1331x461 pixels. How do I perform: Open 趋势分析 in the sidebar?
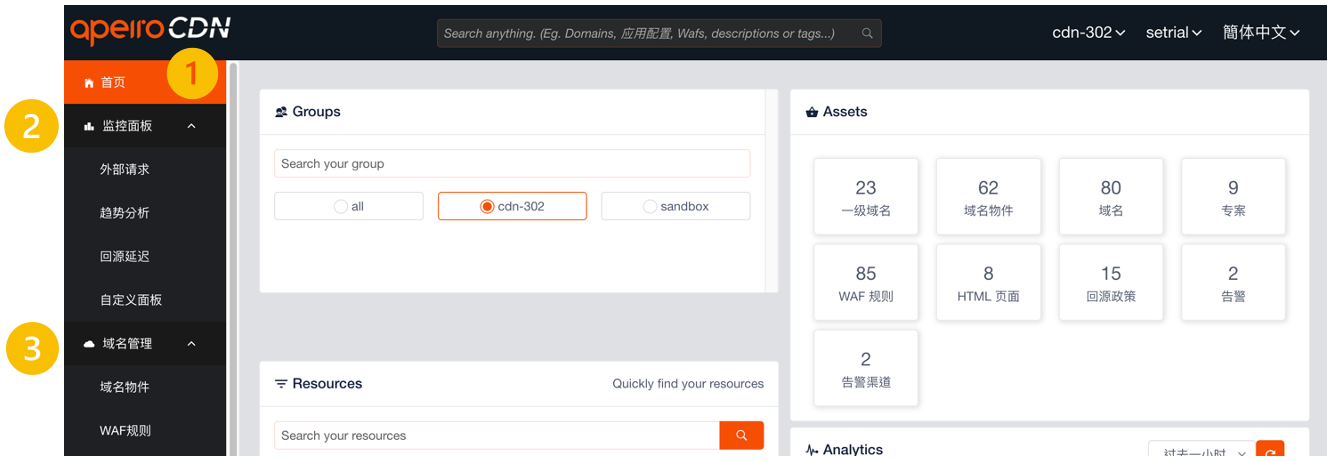tap(125, 213)
